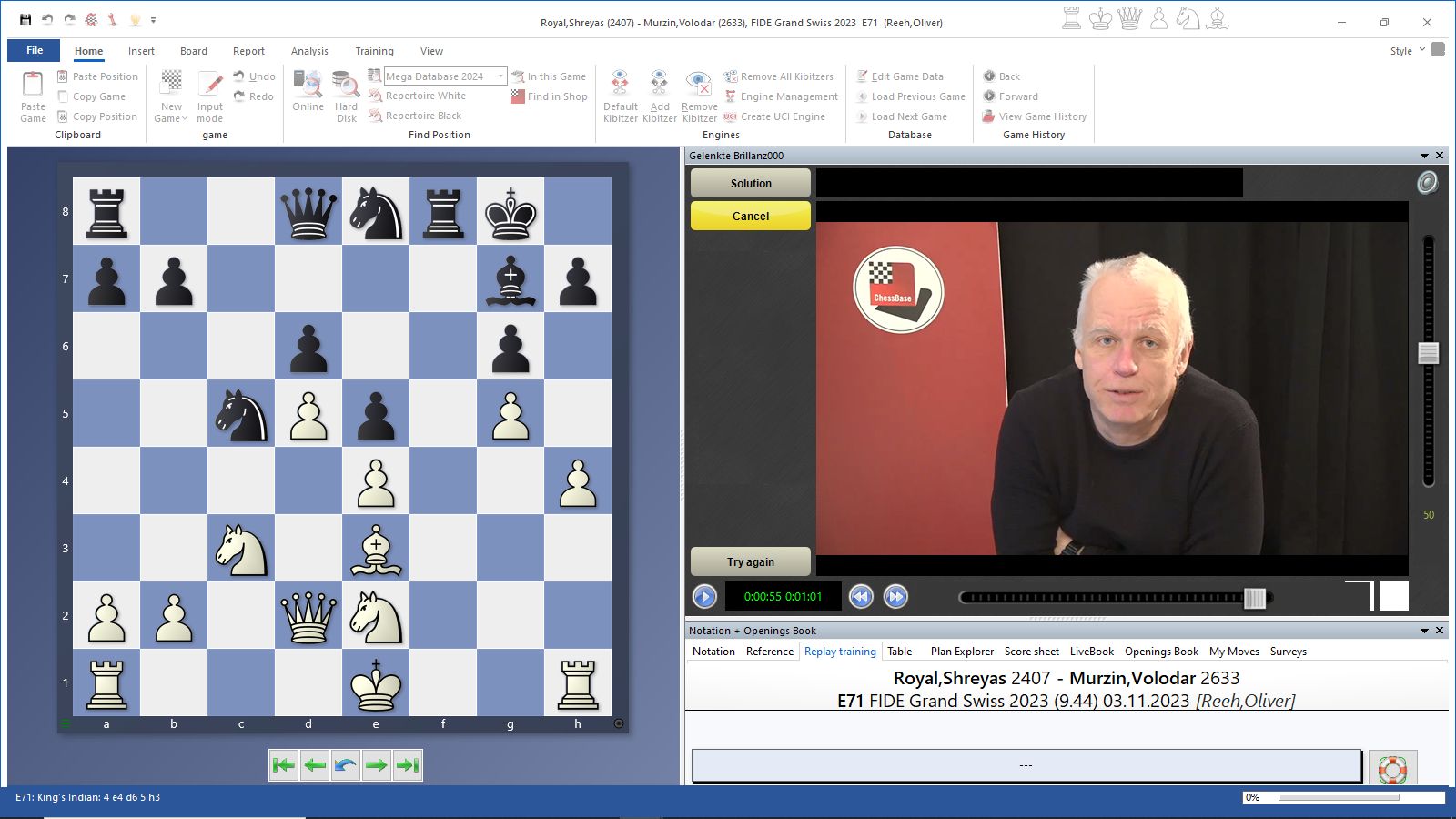This screenshot has height=819, width=1456.
Task: Open Repertoire White
Action: (417, 96)
